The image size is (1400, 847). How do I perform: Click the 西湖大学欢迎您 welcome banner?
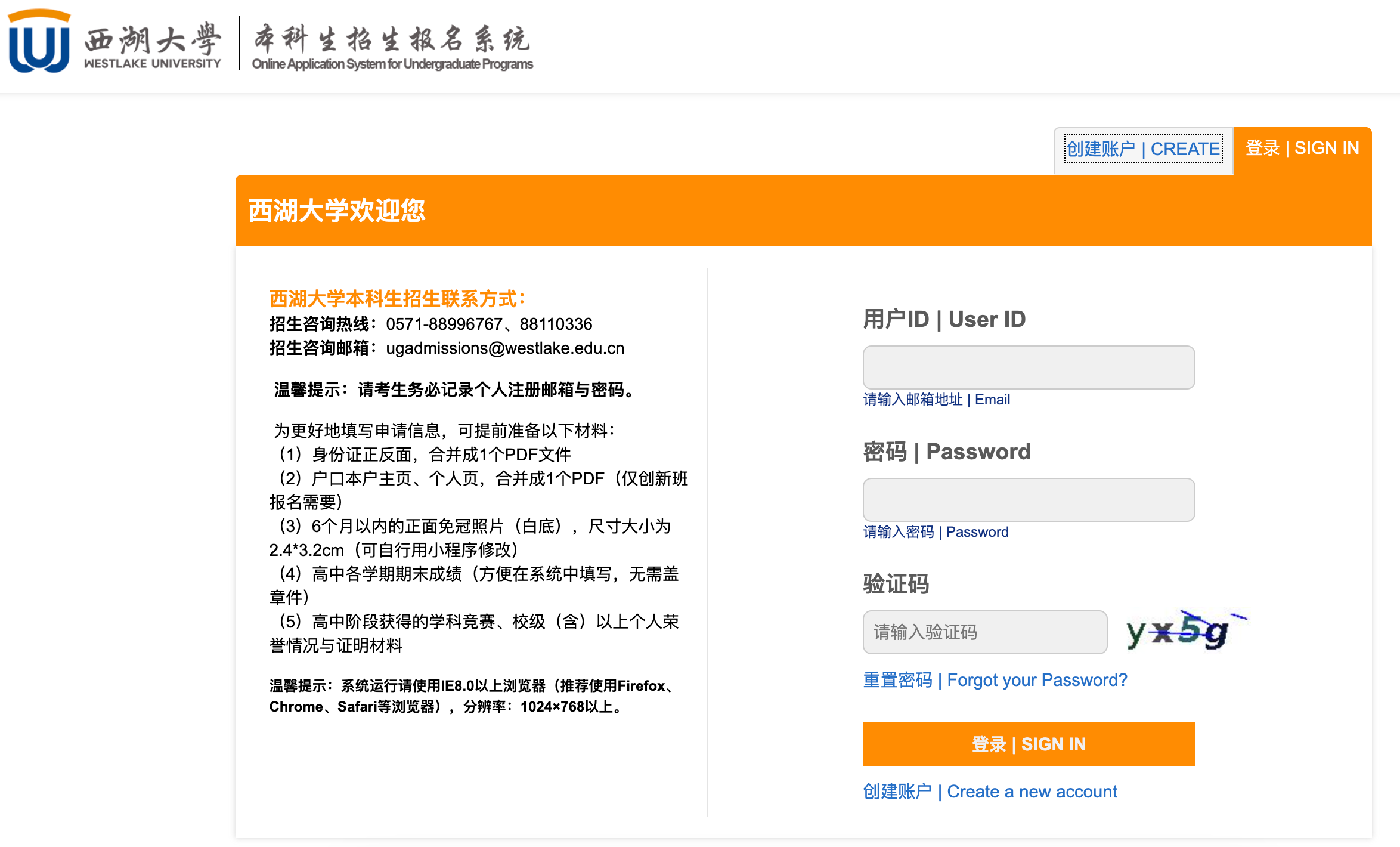tap(337, 211)
